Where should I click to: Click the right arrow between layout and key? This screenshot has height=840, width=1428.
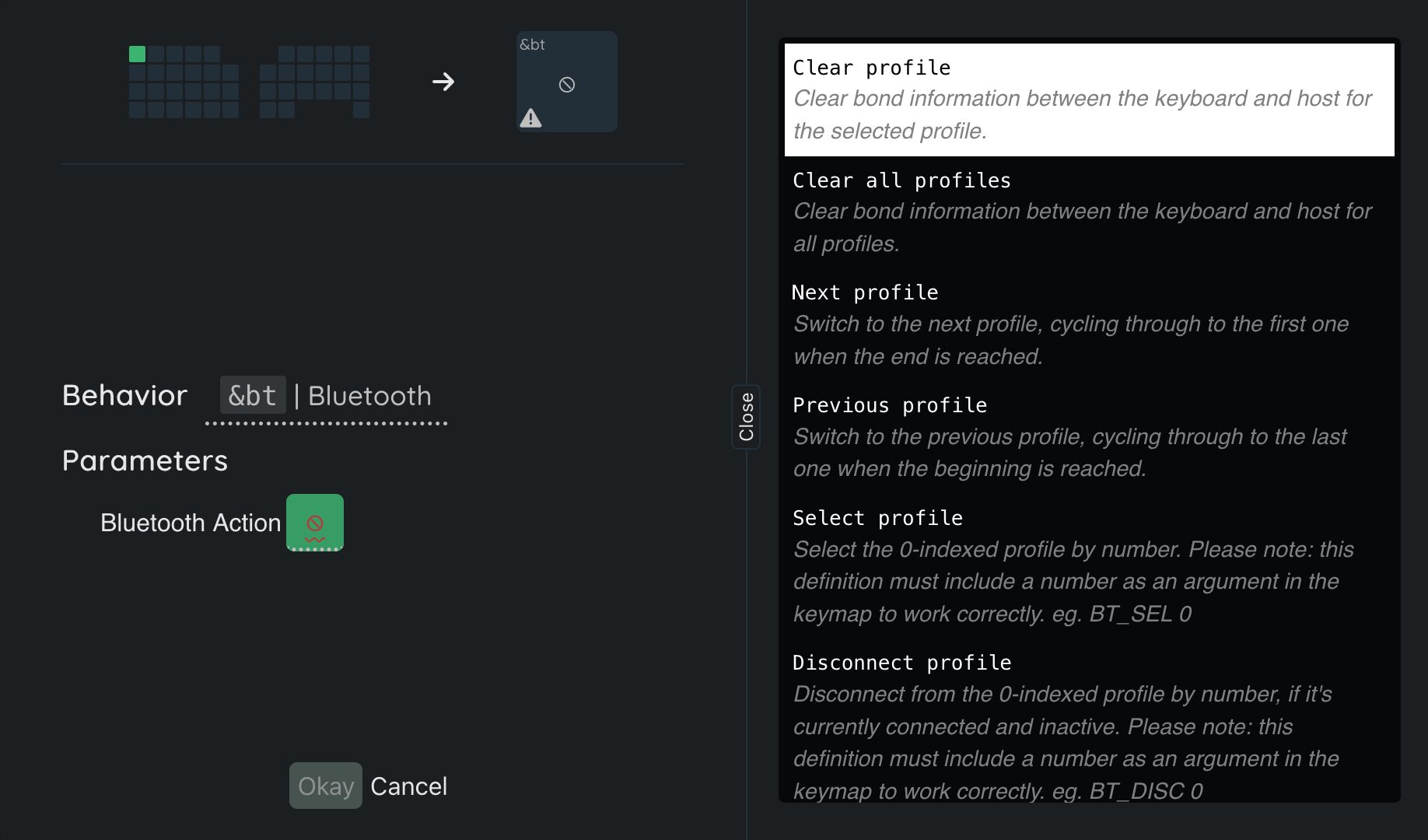click(443, 82)
